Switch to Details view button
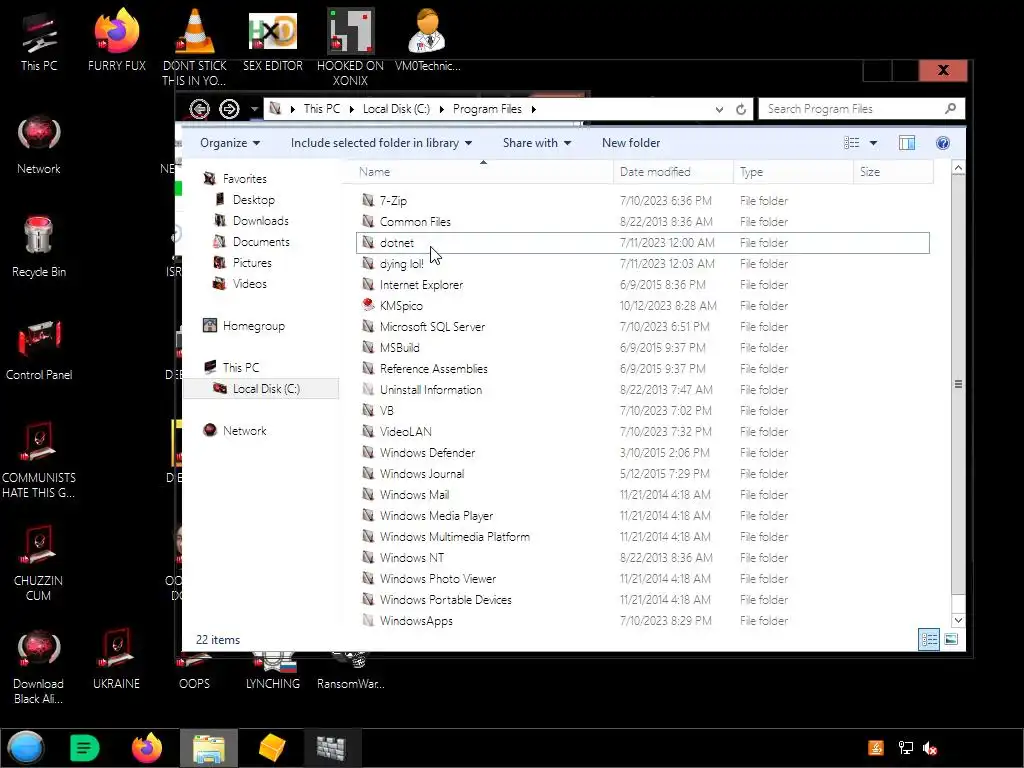This screenshot has width=1024, height=768. pyautogui.click(x=929, y=639)
